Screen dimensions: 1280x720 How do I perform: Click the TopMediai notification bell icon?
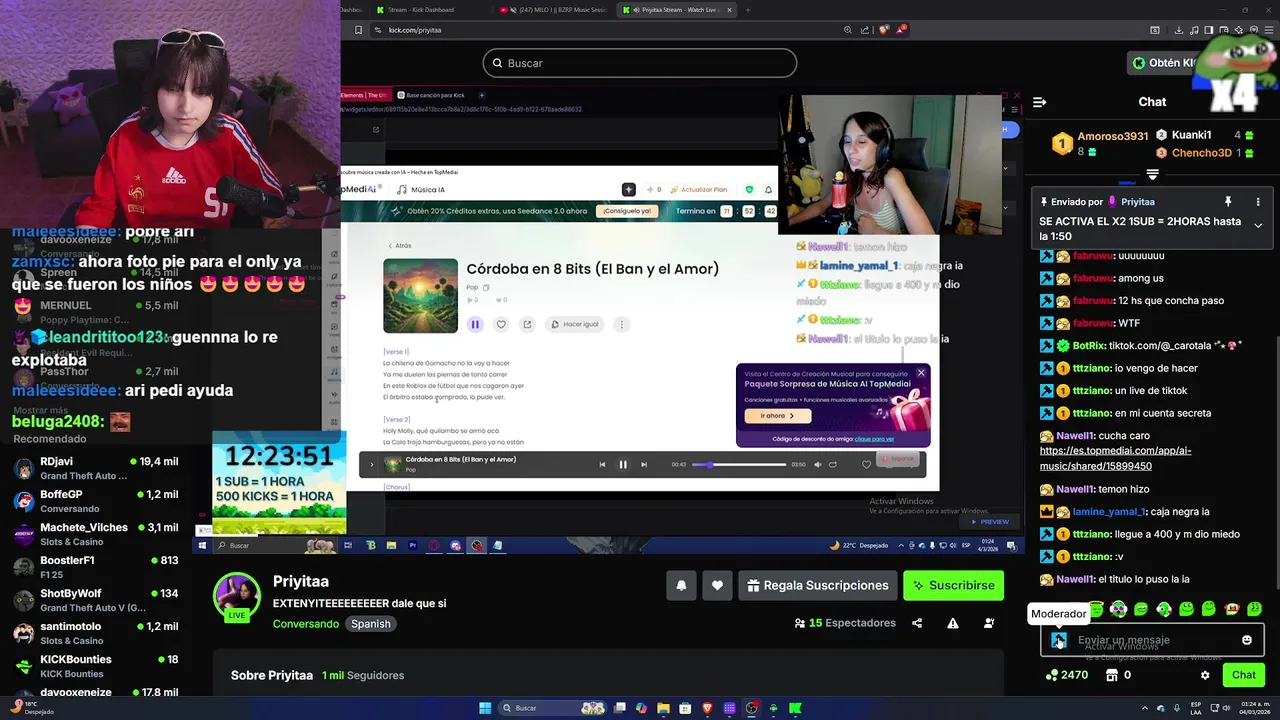click(x=768, y=189)
